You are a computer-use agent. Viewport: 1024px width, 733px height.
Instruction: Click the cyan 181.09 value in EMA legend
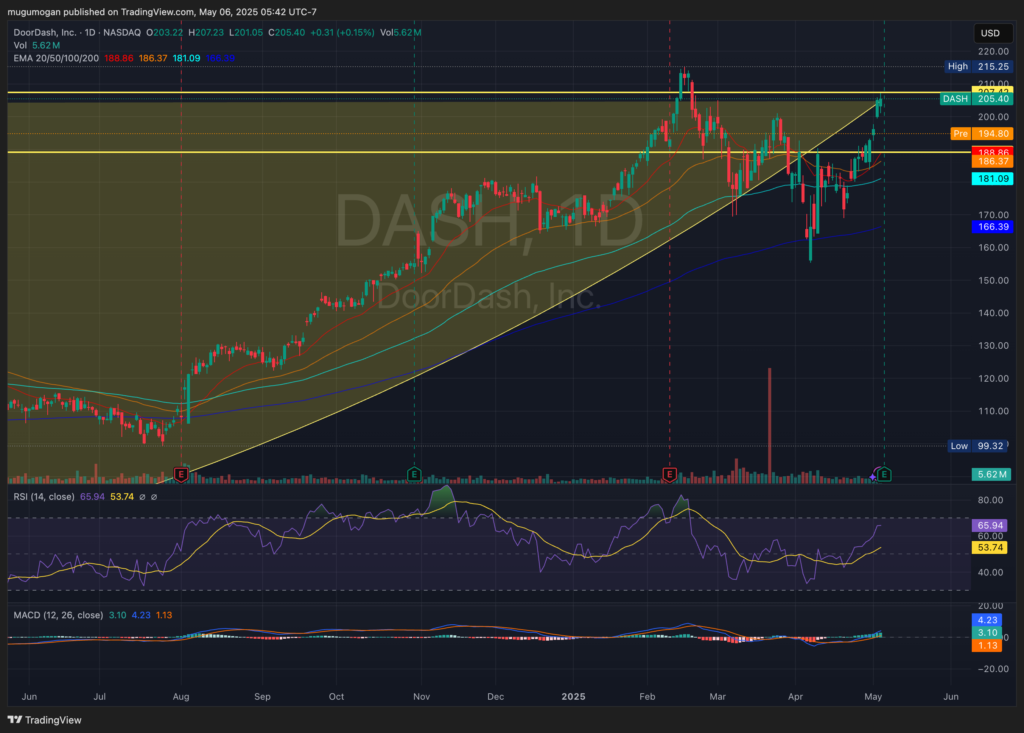click(187, 58)
